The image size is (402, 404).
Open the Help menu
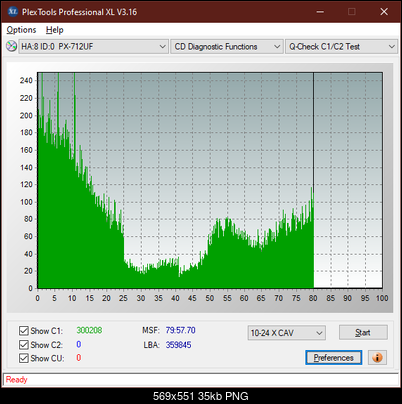[55, 30]
